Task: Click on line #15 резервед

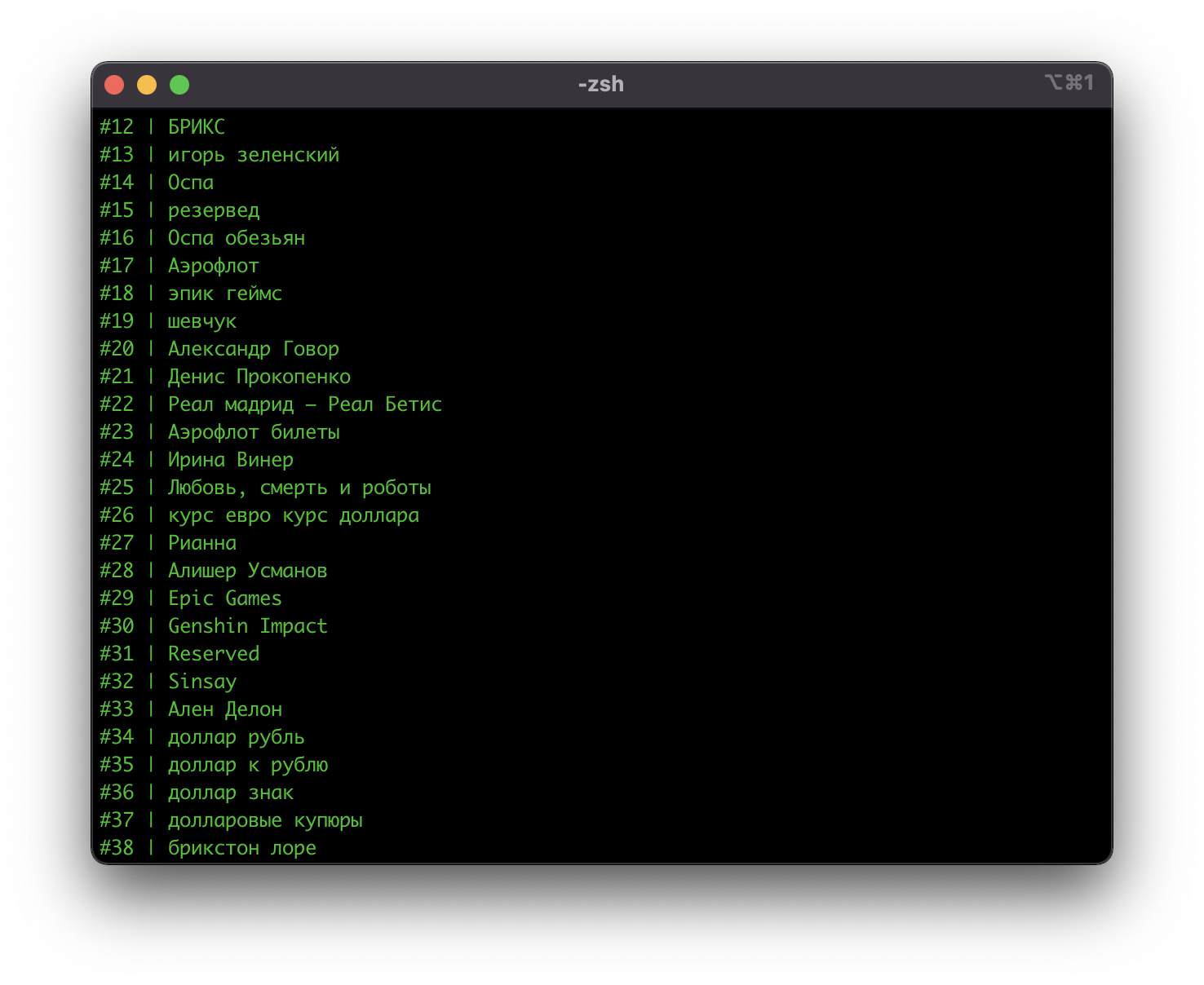Action: point(213,210)
